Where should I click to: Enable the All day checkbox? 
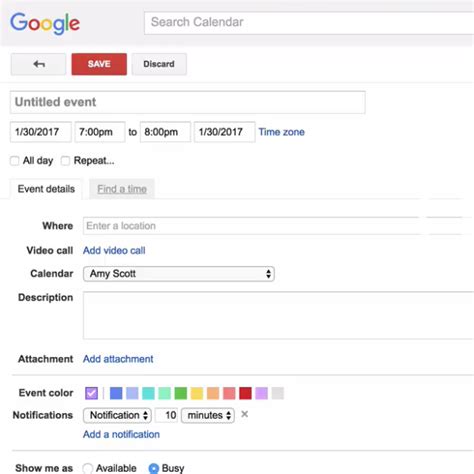tap(15, 161)
